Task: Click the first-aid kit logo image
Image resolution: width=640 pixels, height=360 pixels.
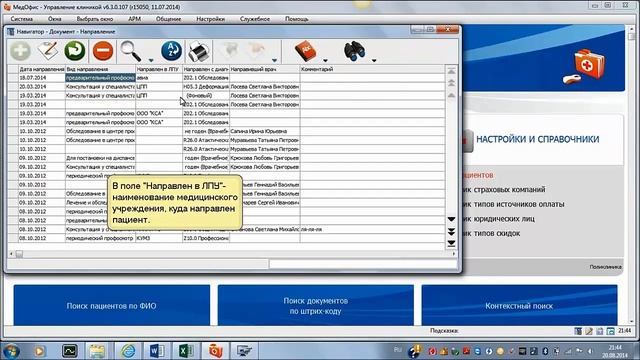Action: click(x=584, y=67)
